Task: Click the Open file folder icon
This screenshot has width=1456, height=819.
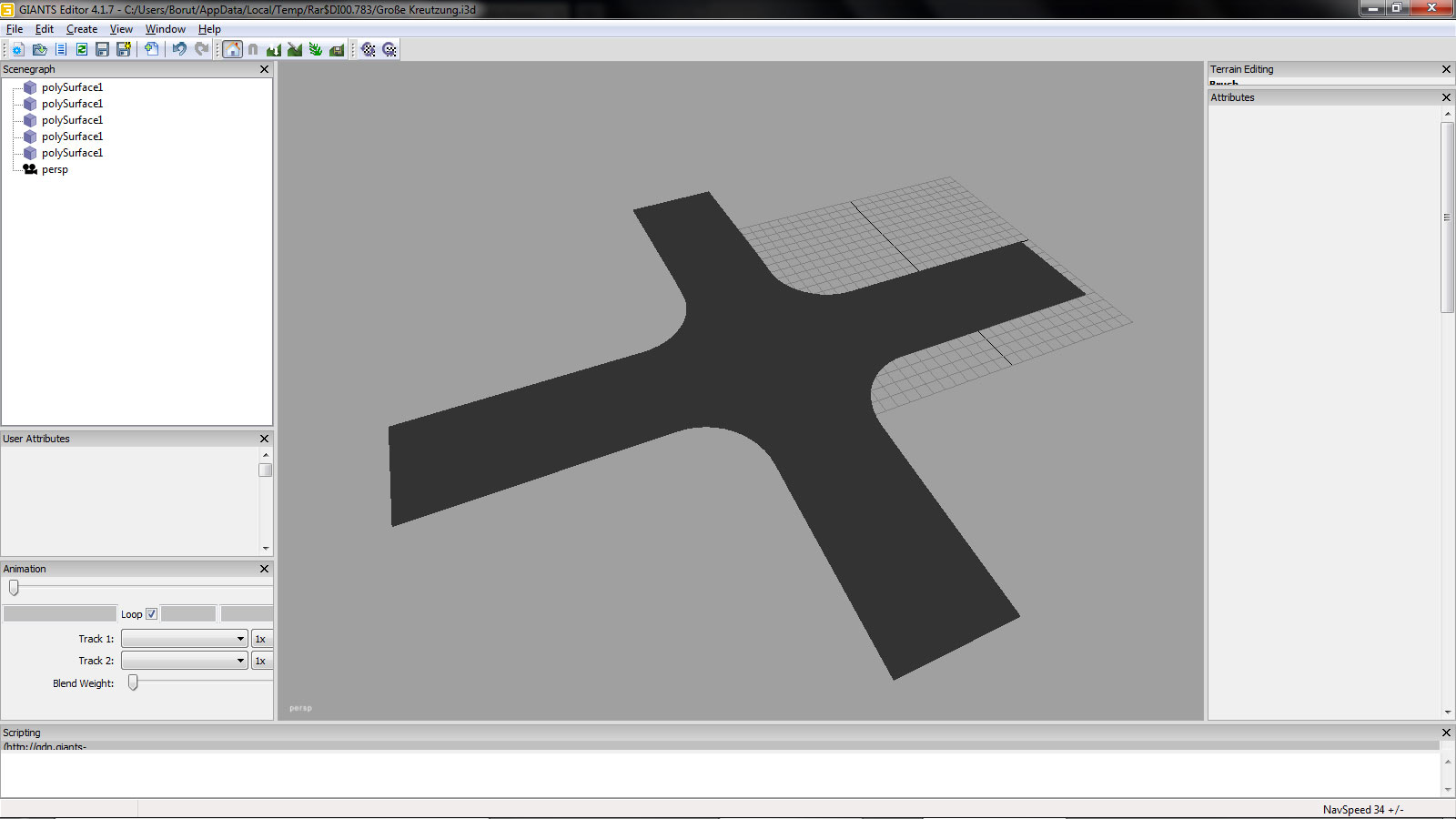Action: [39, 49]
